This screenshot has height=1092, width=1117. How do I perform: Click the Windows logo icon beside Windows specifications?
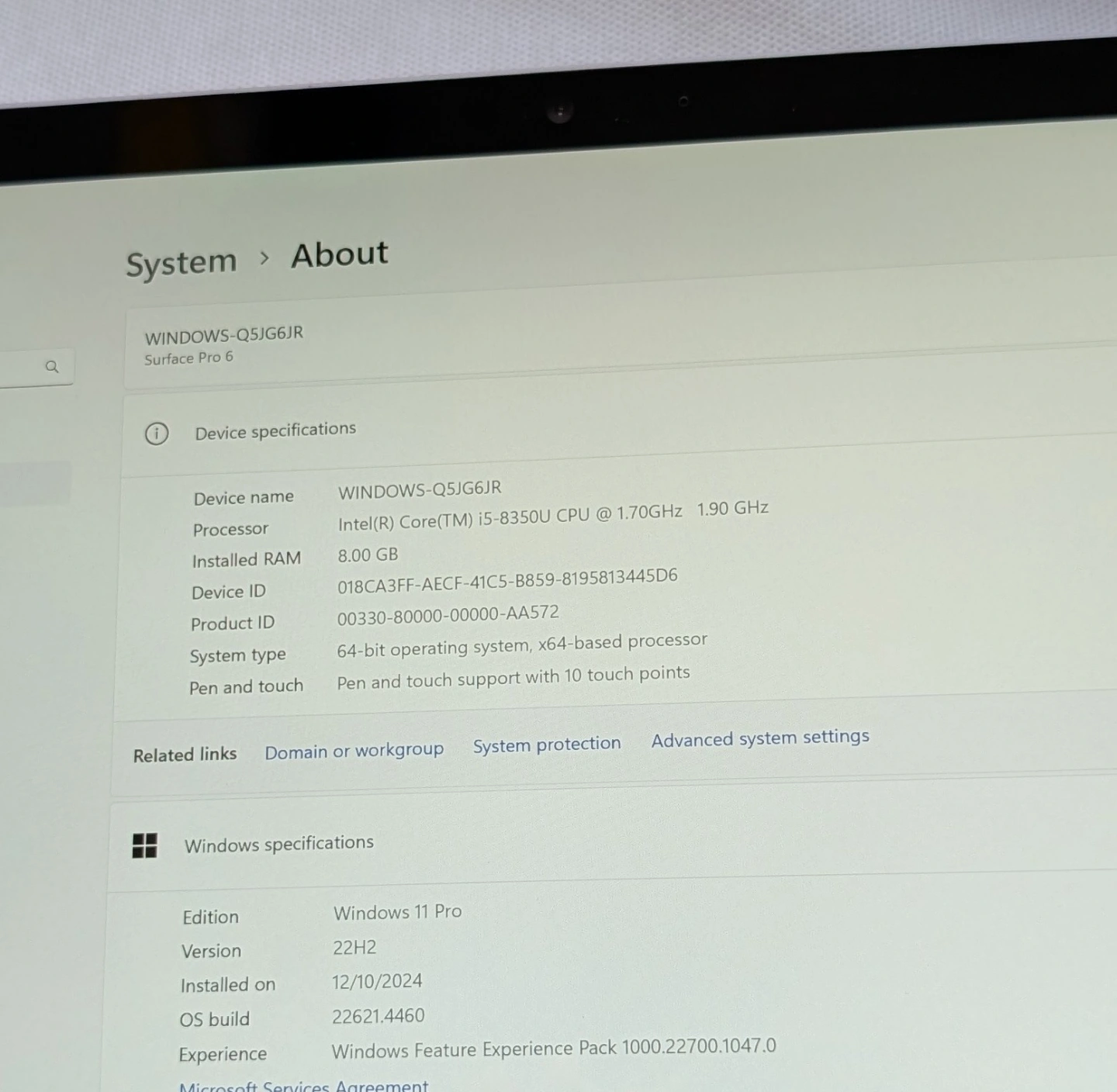144,845
